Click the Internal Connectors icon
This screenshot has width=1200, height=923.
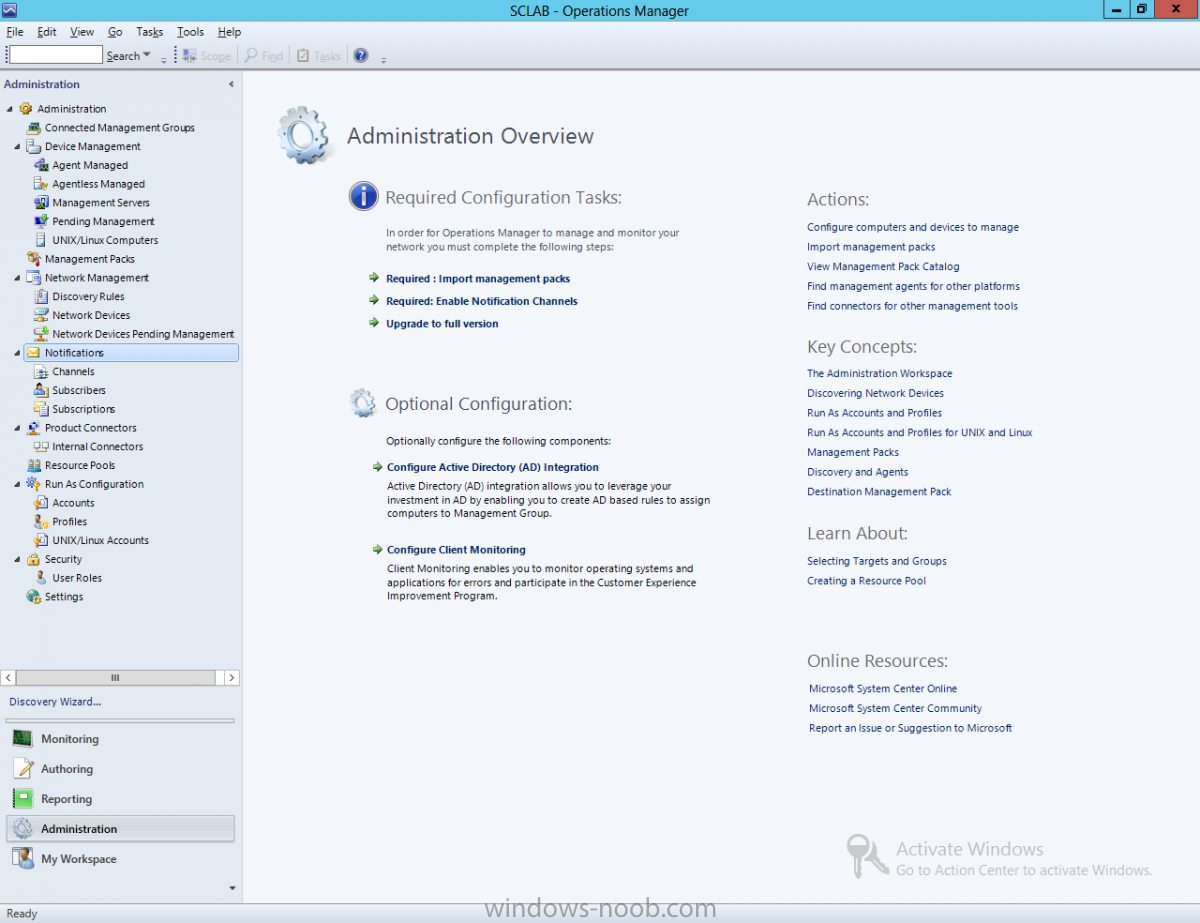41,447
